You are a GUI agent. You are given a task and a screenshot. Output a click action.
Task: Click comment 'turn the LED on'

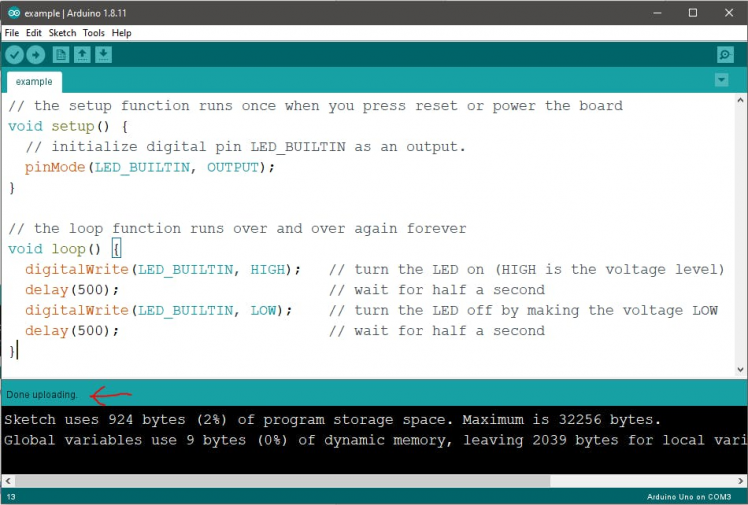click(x=419, y=269)
